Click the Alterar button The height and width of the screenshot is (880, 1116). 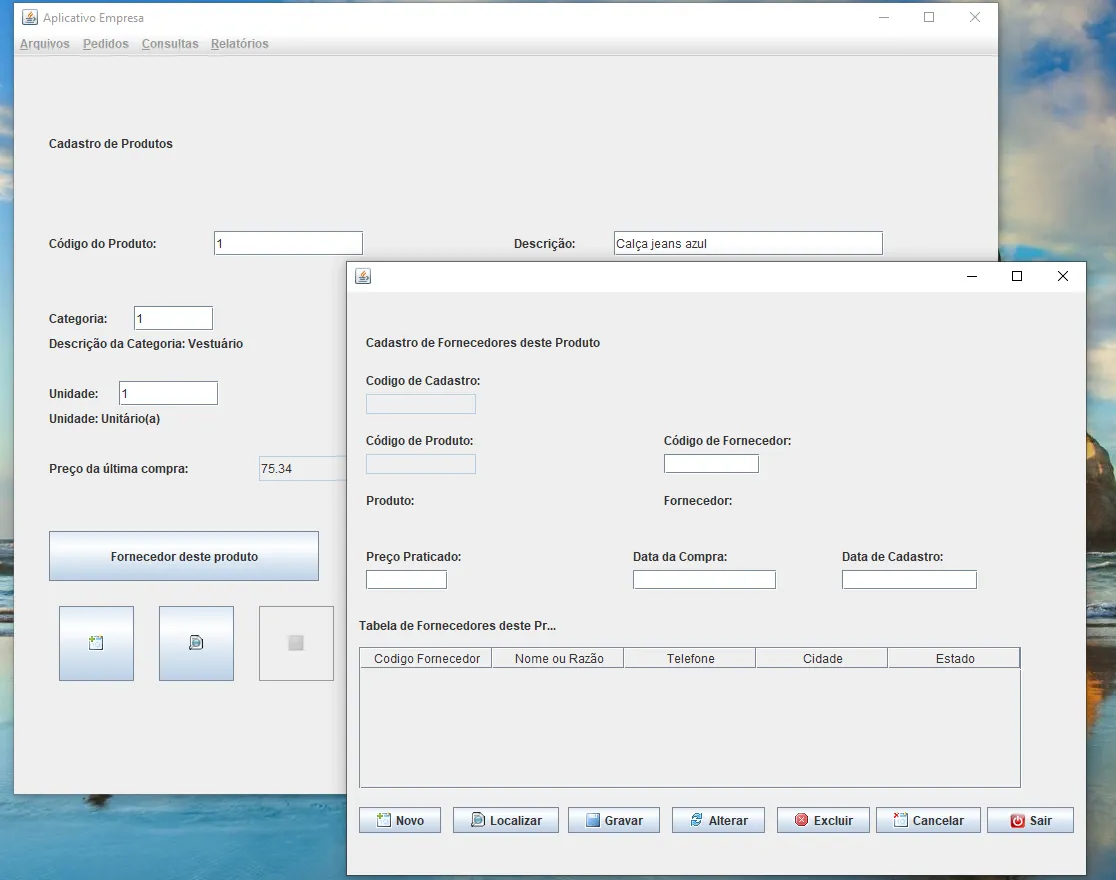[x=718, y=820]
